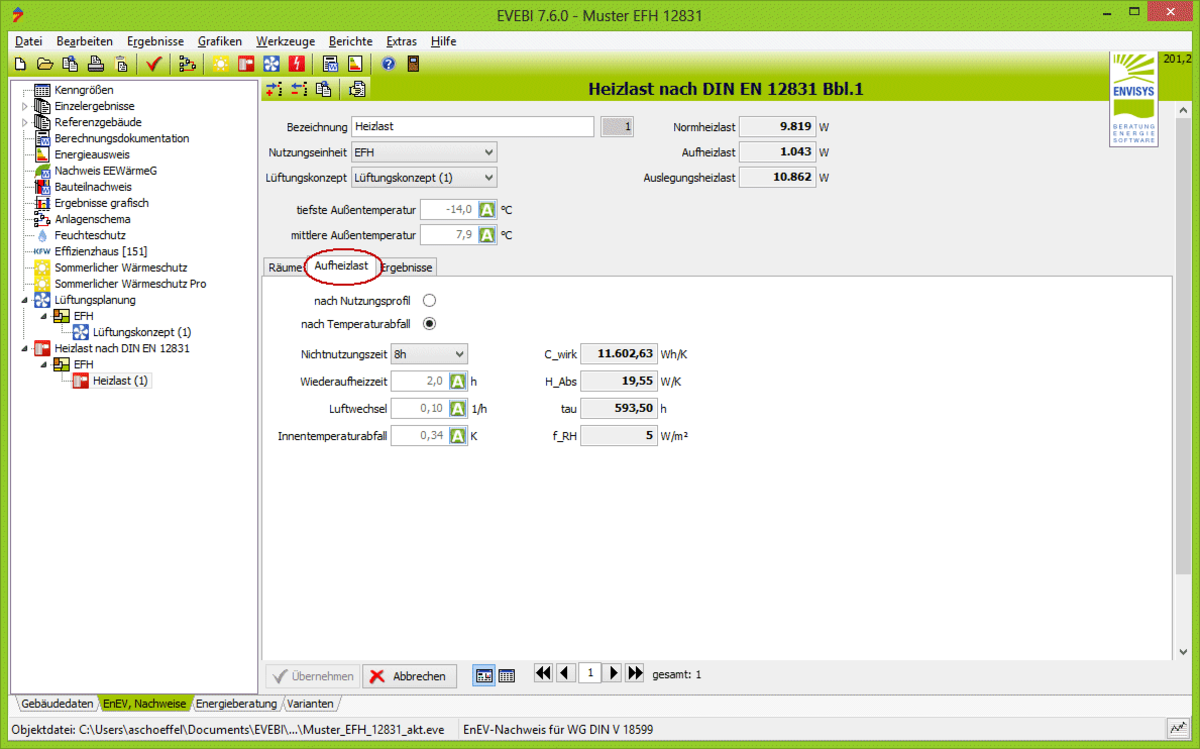
Task: Switch to the Energieberatung bottom tab
Action: pos(236,704)
